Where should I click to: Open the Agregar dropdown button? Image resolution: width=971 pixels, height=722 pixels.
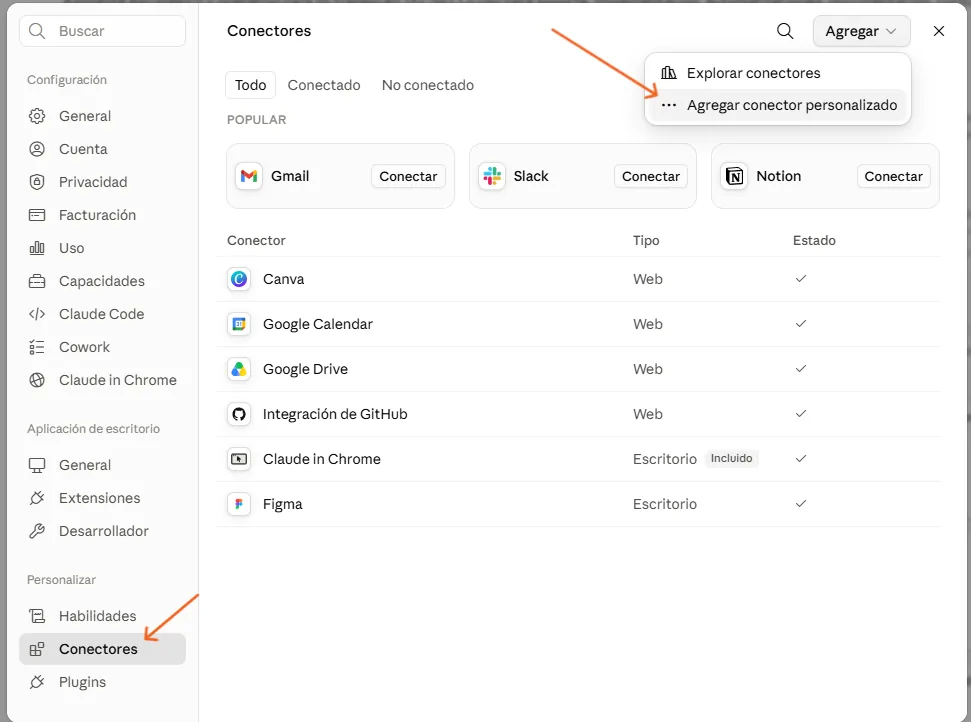[x=861, y=31]
